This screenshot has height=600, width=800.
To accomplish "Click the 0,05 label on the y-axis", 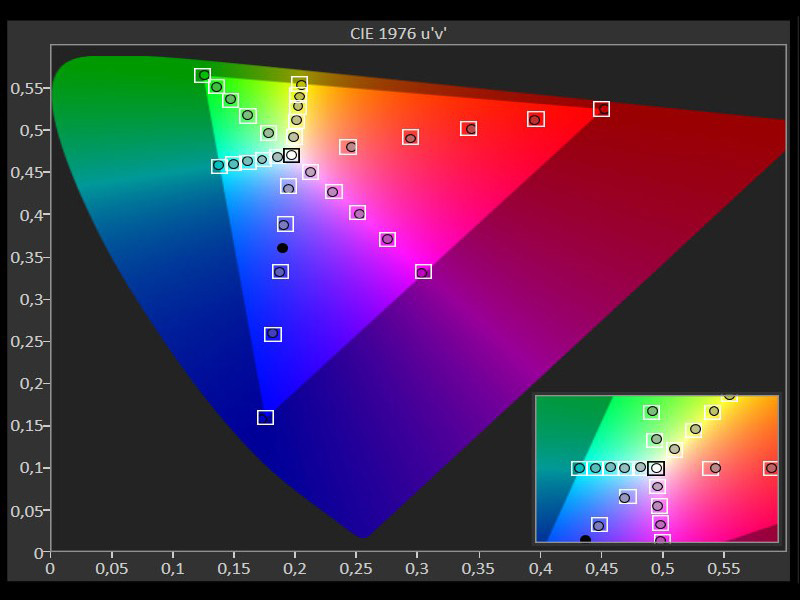I will click(x=29, y=510).
